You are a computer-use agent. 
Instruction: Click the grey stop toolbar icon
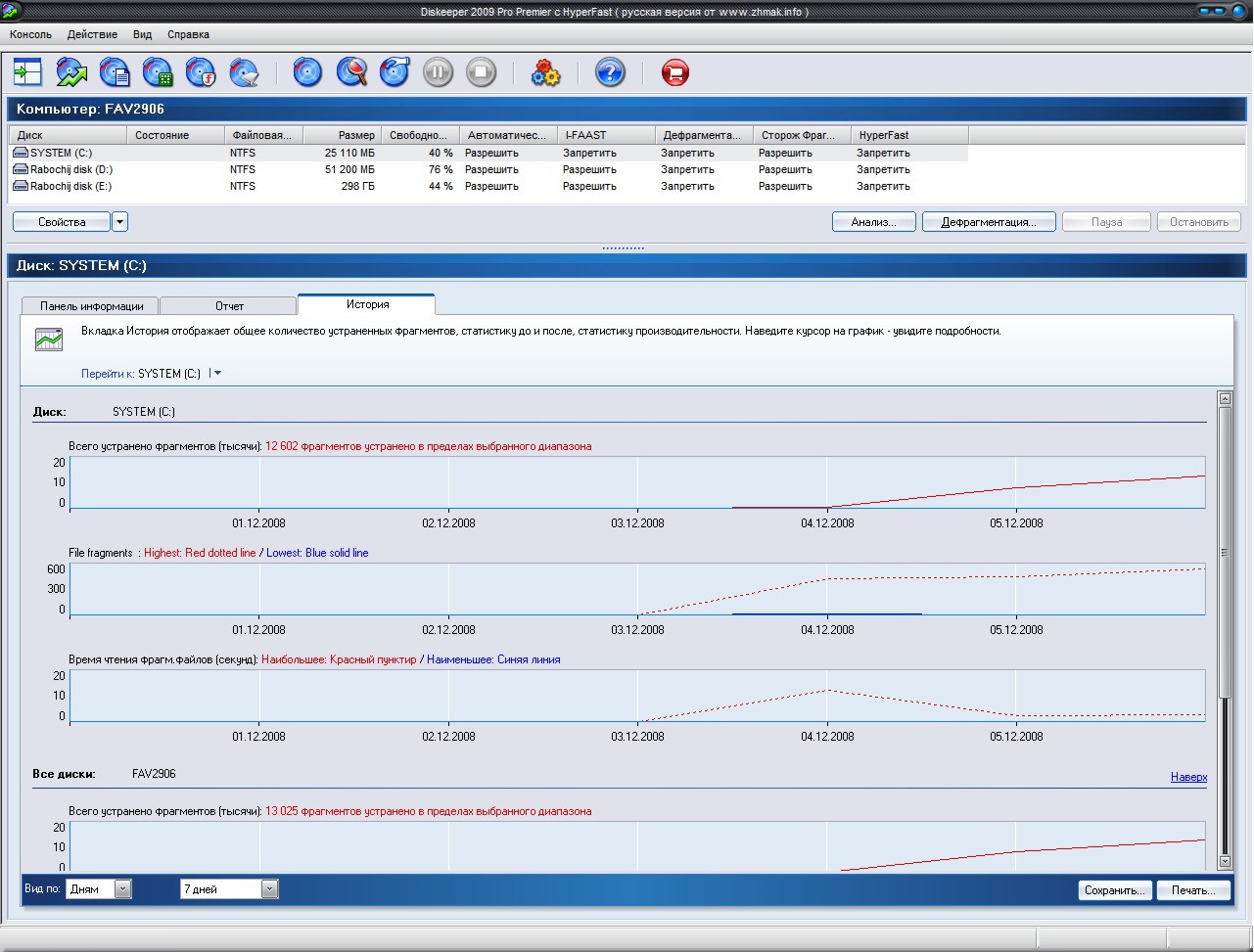481,72
